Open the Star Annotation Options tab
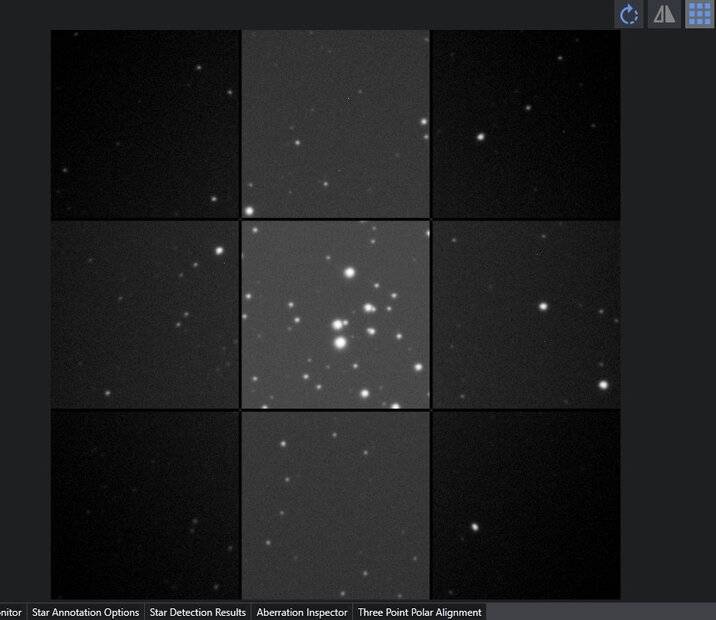 (85, 612)
